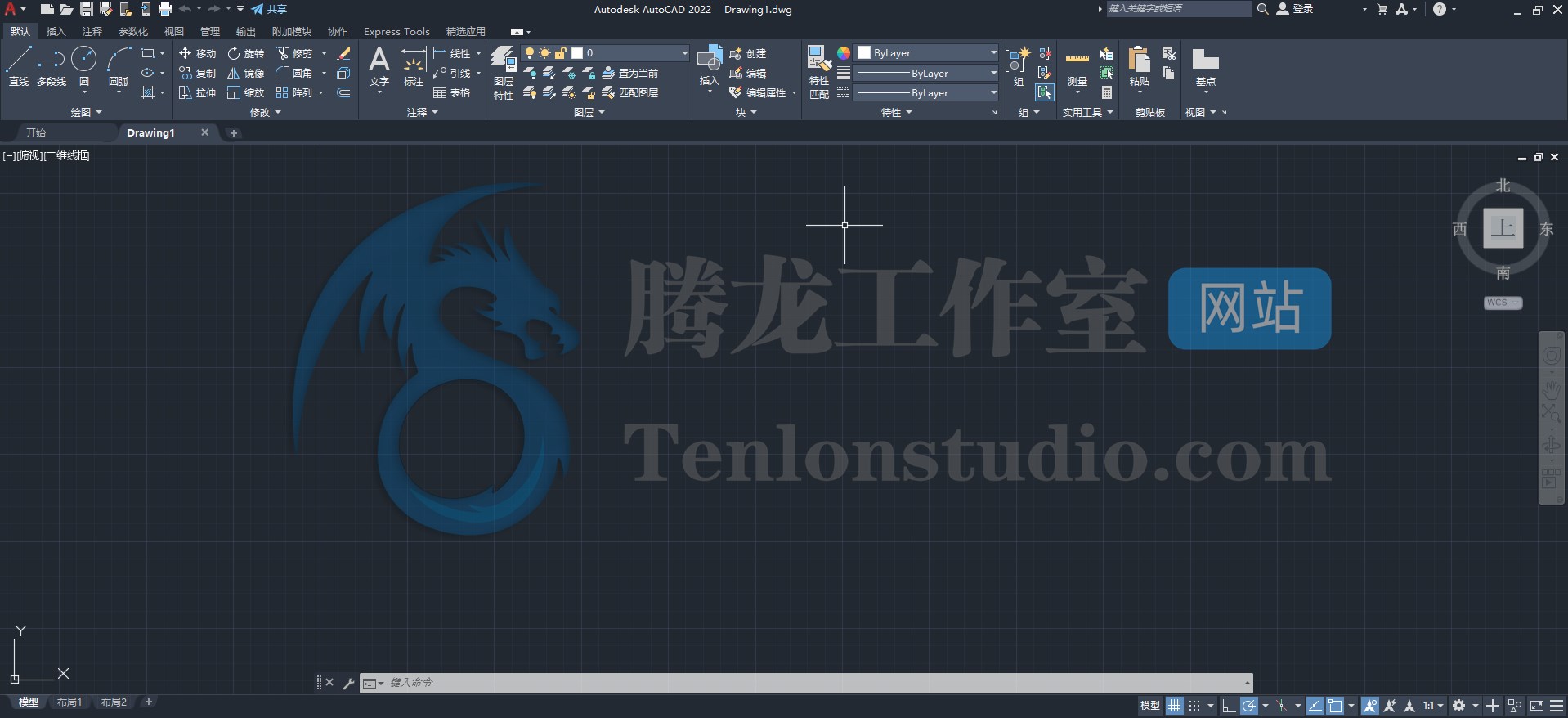The width and height of the screenshot is (1568, 718).
Task: Switch to the 布局1 layout tab
Action: point(69,702)
